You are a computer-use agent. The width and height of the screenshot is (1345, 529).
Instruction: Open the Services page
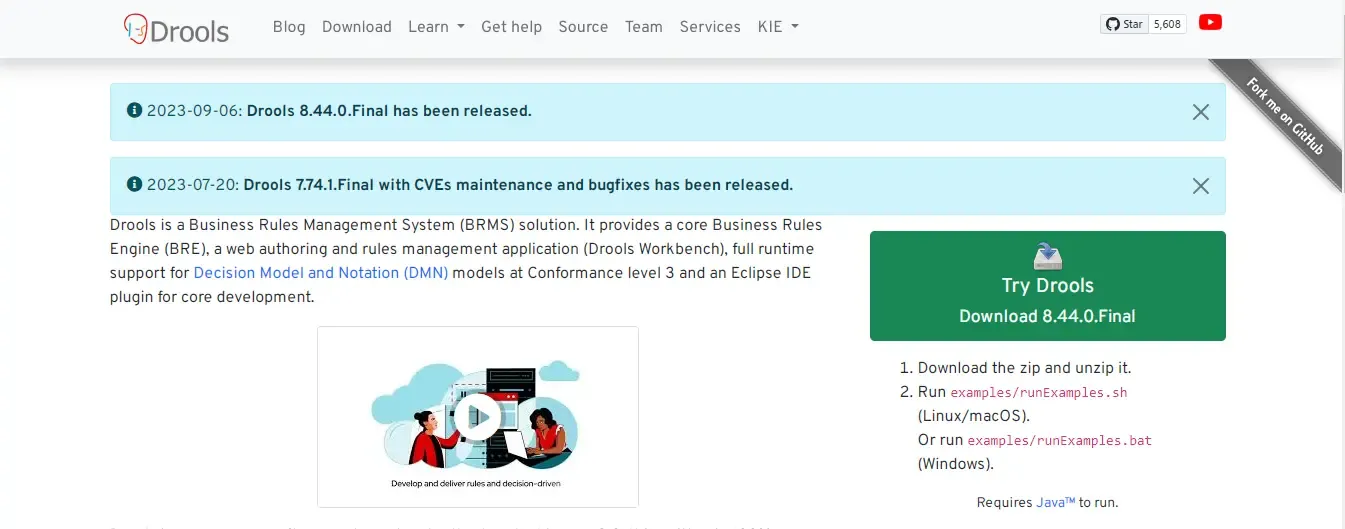[x=710, y=27]
